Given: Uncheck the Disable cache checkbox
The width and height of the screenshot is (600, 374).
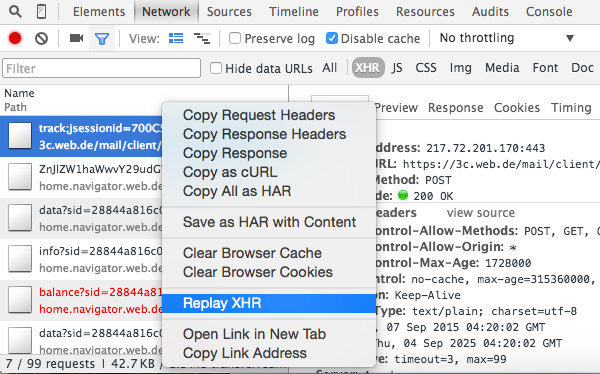Looking at the screenshot, I should 331,38.
